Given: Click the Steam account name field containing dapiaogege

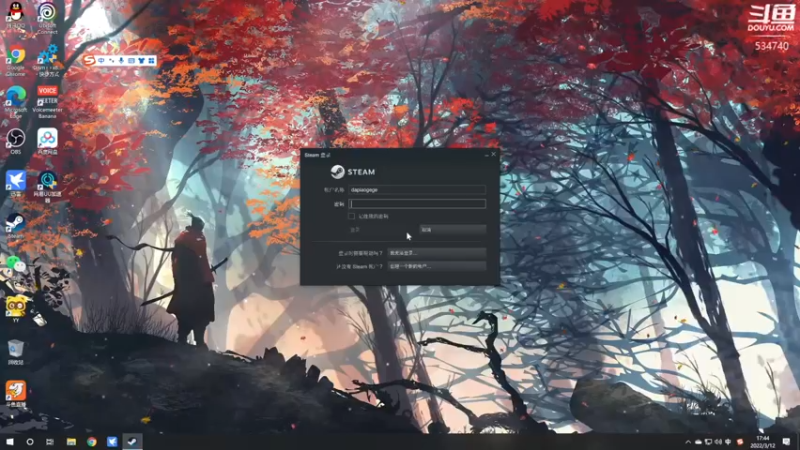Looking at the screenshot, I should pos(417,190).
